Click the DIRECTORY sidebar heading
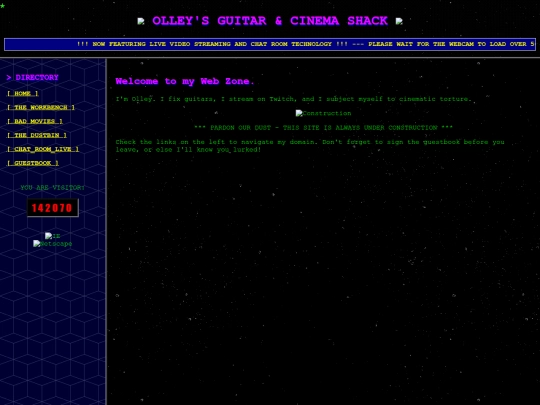The height and width of the screenshot is (405, 540). [33, 77]
